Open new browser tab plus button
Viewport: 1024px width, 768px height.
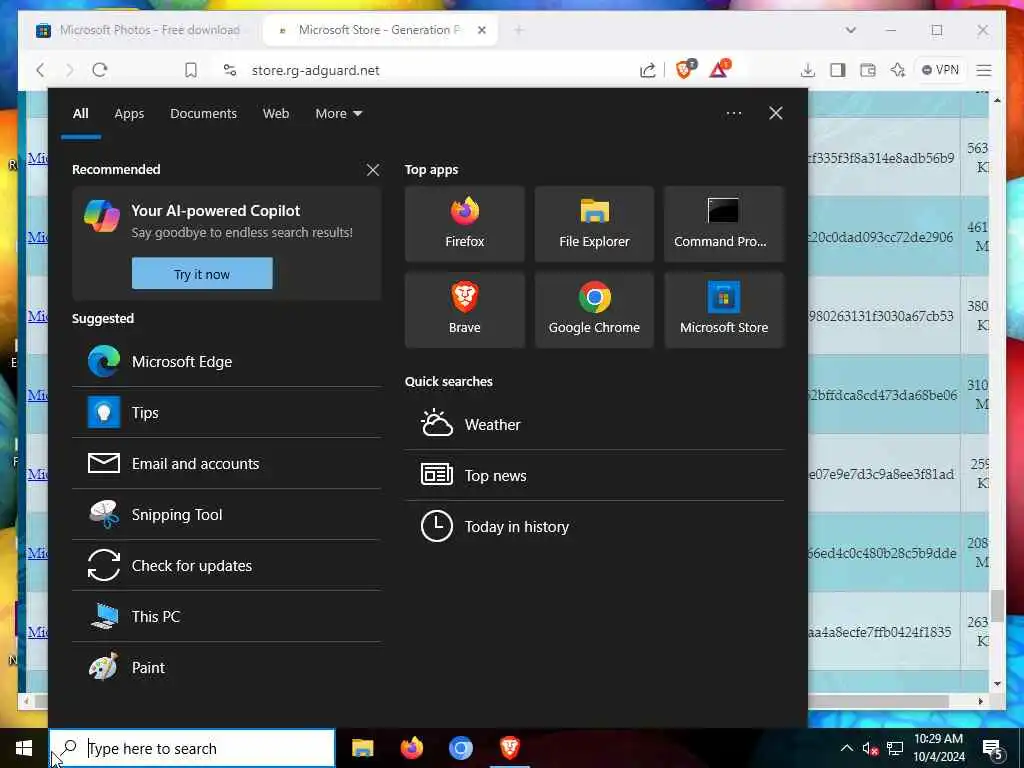519,30
